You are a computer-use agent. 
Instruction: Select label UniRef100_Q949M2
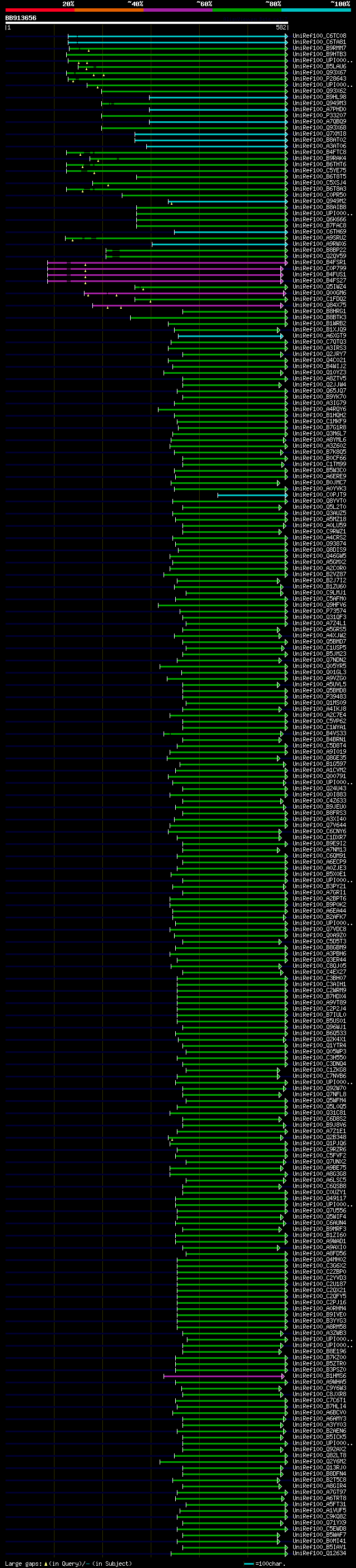(319, 201)
